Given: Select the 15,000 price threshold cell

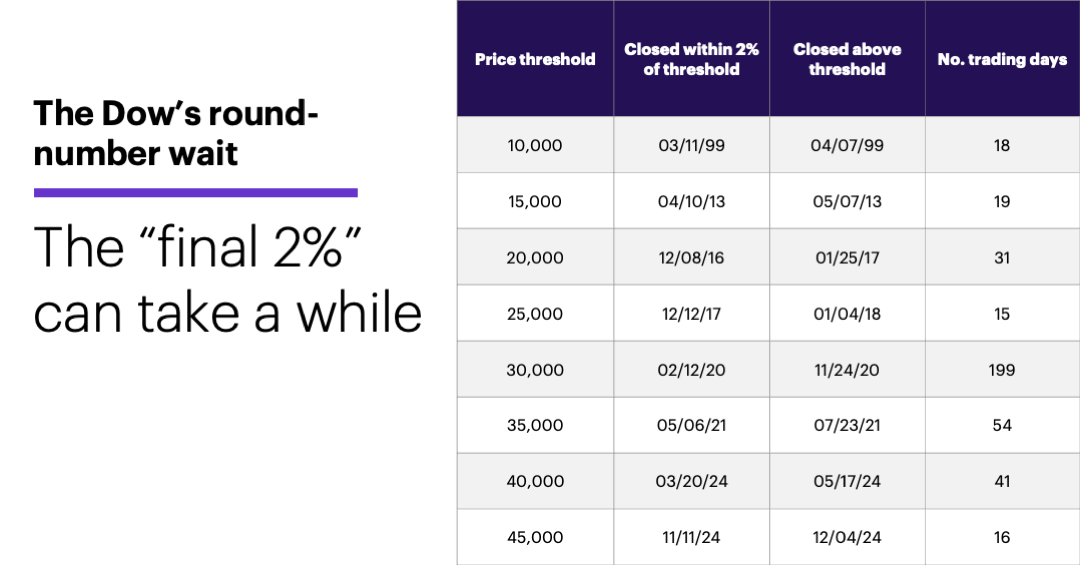Looking at the screenshot, I should pyautogui.click(x=535, y=201).
